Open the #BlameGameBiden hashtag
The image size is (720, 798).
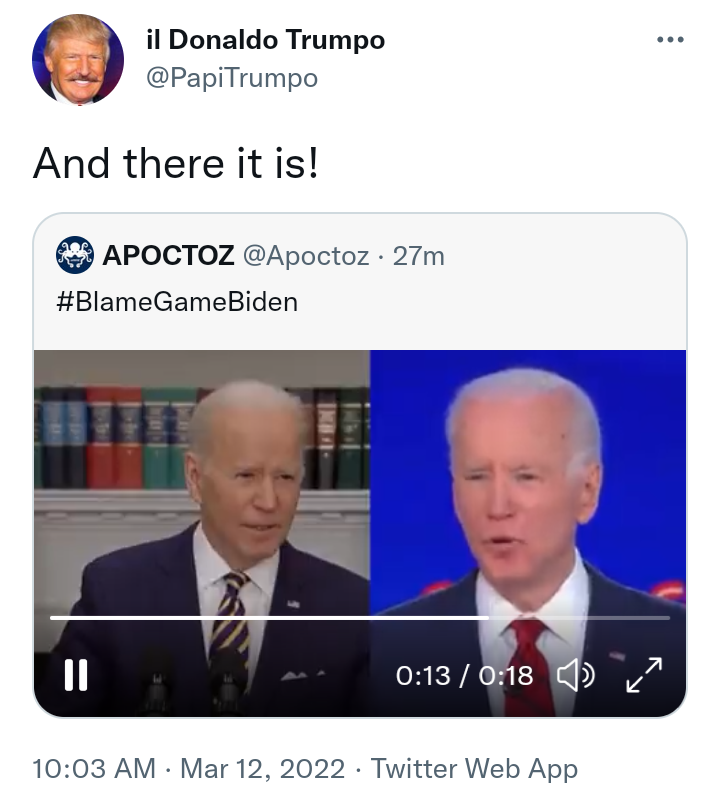[177, 302]
